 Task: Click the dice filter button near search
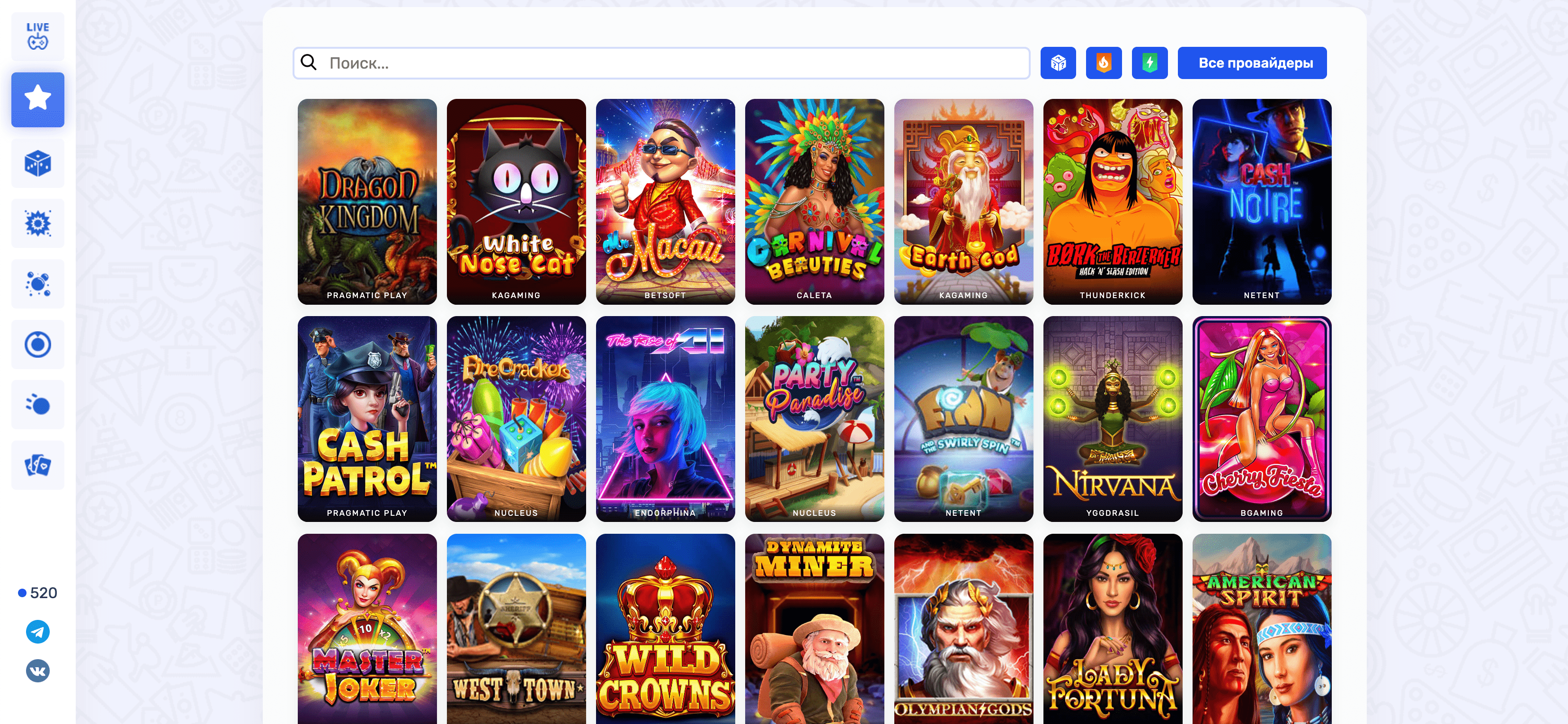[x=1058, y=62]
